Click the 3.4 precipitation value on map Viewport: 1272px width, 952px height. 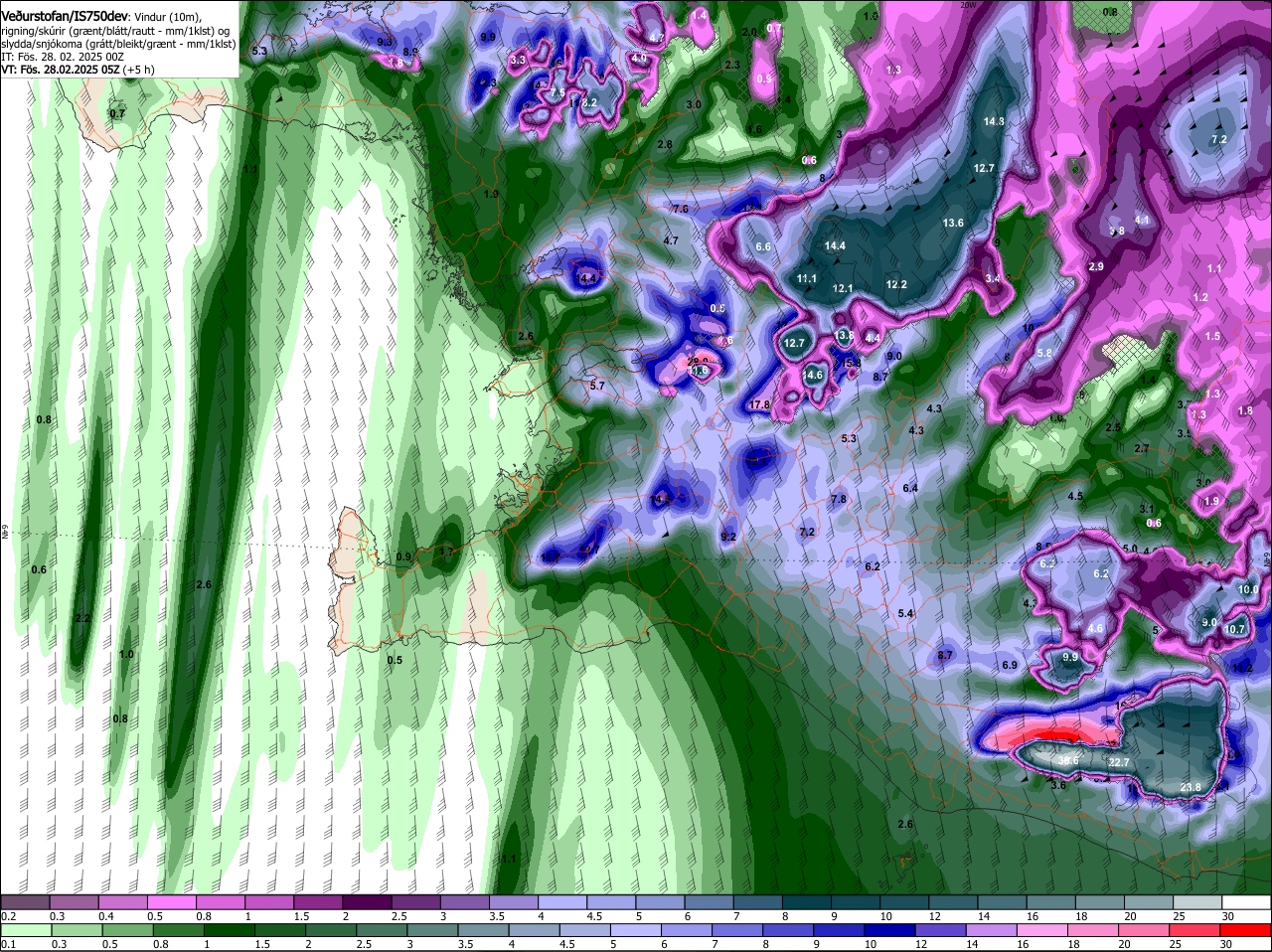click(992, 278)
